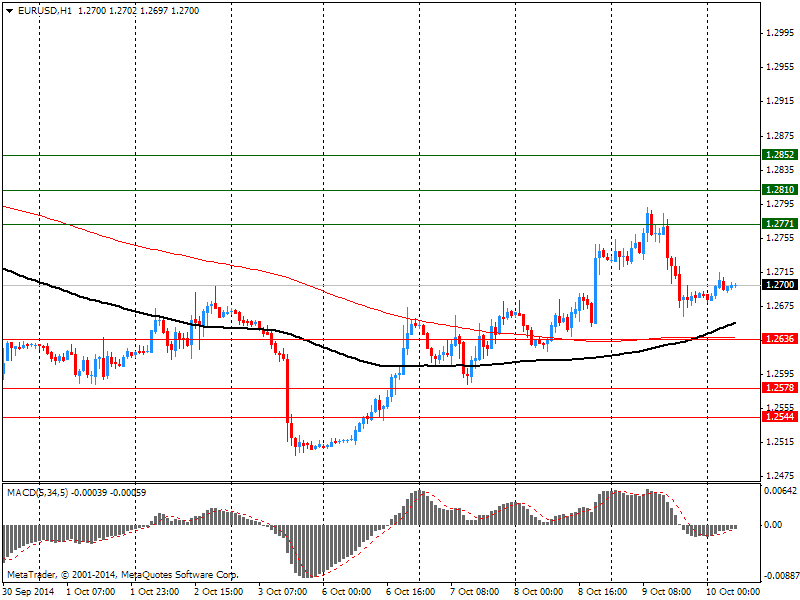Screen dimensions: 800x600
Task: Click the 1.2995 price scale value
Action: tap(781, 33)
